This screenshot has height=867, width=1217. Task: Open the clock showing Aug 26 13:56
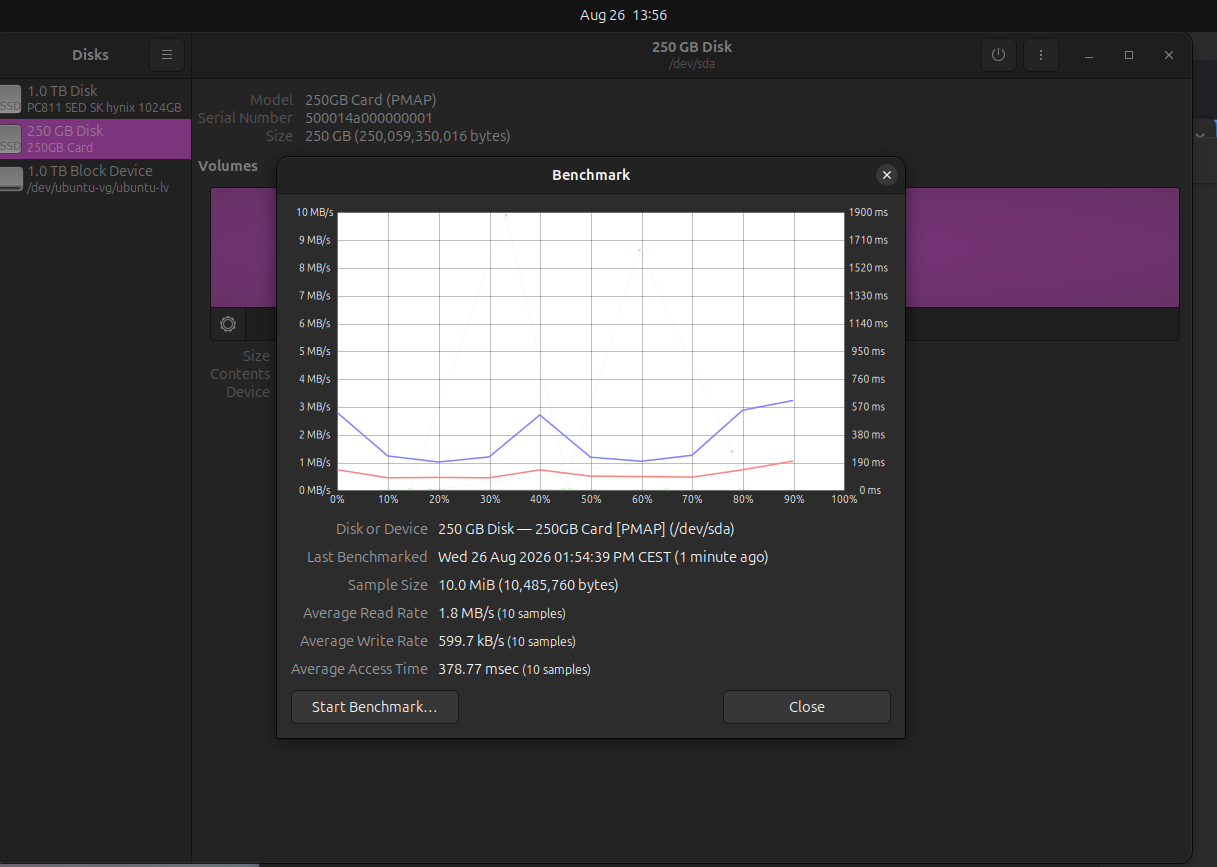pyautogui.click(x=623, y=15)
